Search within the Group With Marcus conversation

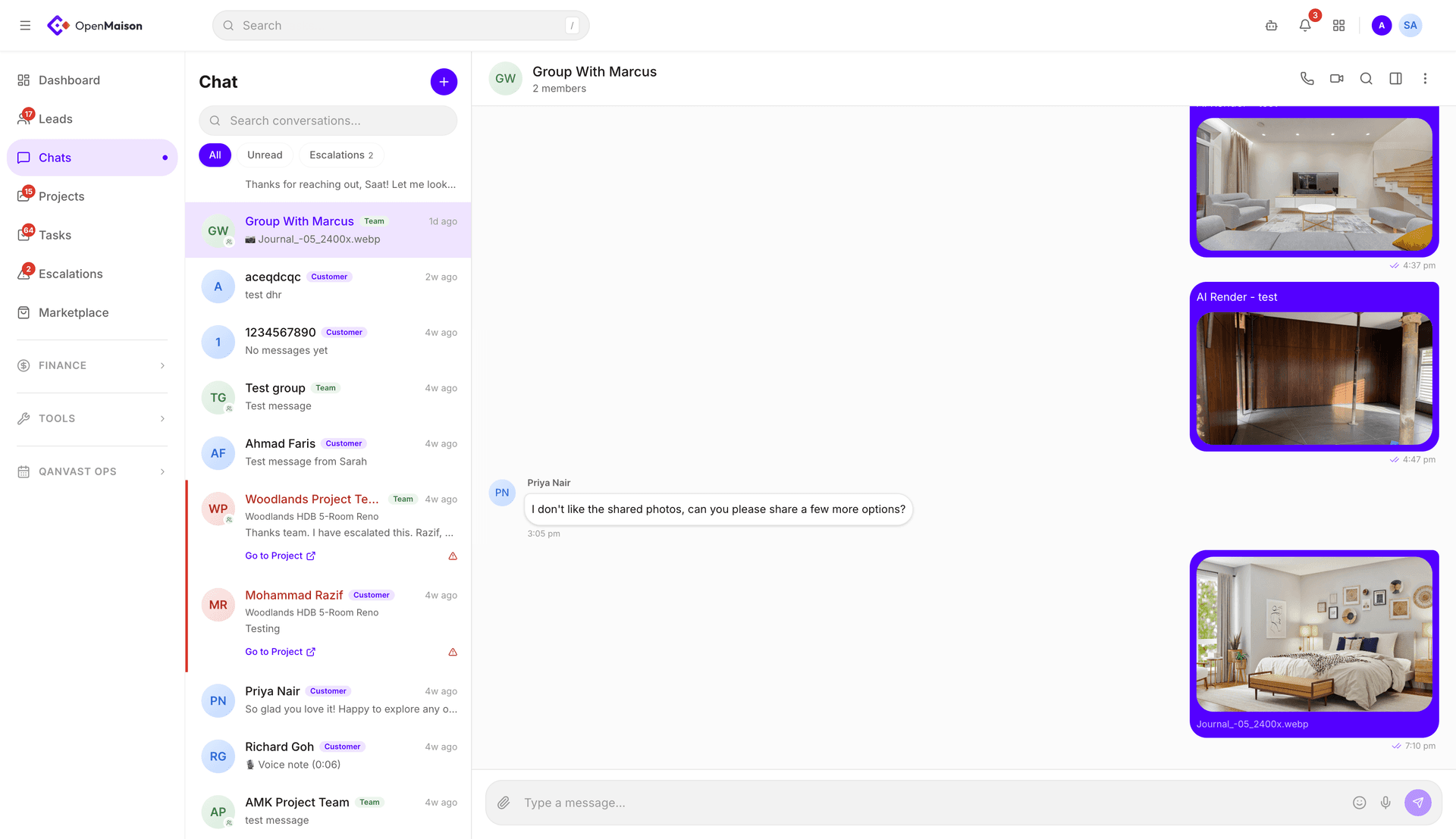[x=1366, y=78]
